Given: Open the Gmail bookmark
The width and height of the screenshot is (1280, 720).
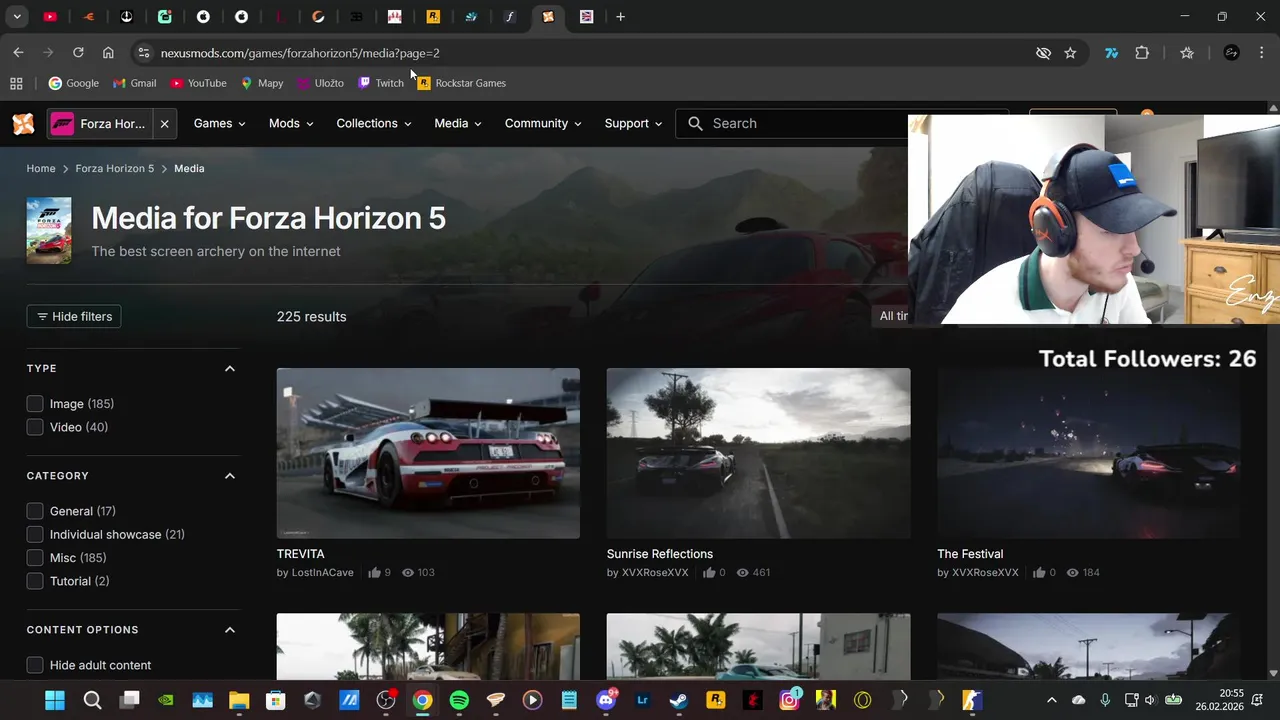Looking at the screenshot, I should (x=135, y=83).
